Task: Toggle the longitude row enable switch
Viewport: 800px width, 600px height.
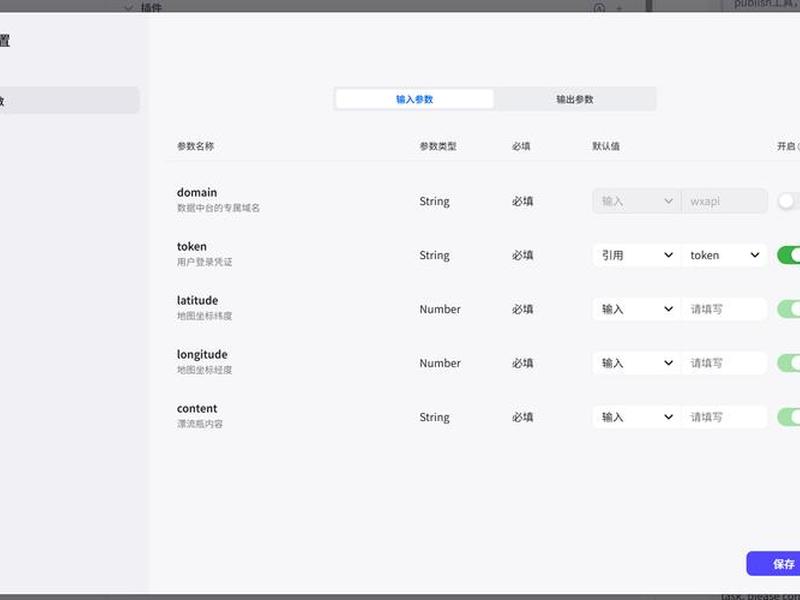Action: pos(789,363)
